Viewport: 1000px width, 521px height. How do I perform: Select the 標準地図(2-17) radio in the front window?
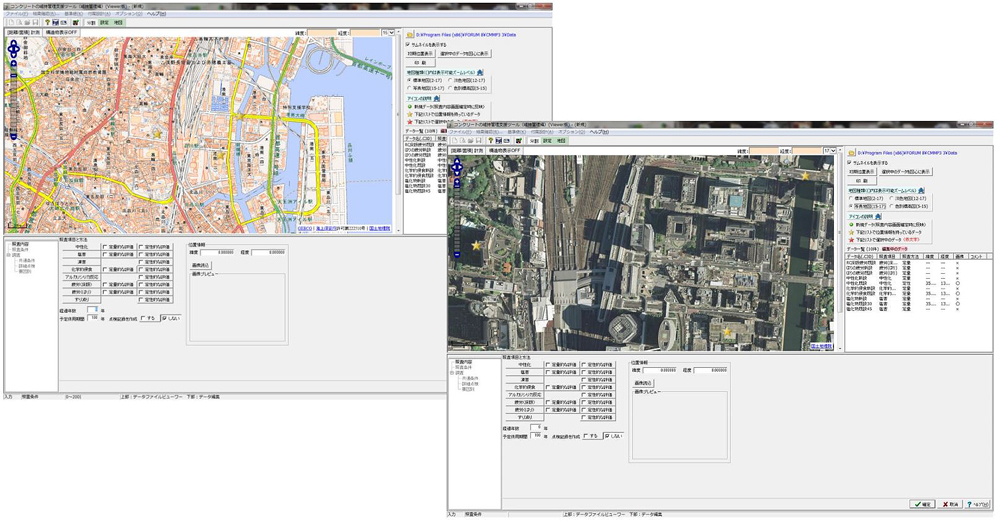tap(851, 198)
